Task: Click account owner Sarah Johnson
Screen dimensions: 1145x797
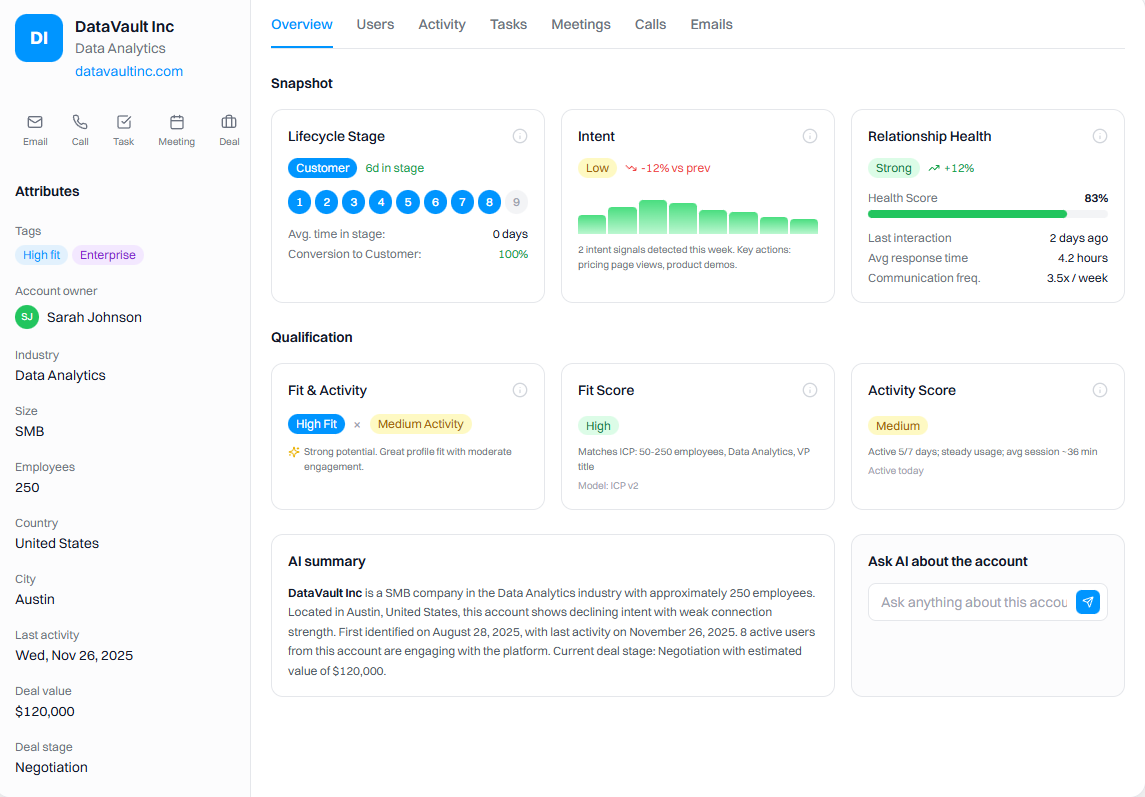Action: [x=93, y=317]
